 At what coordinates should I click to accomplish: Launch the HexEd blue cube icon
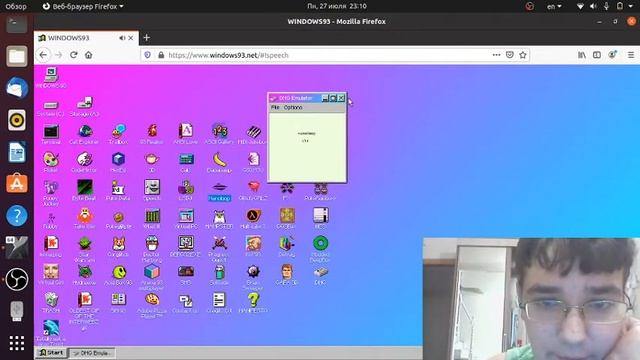[x=118, y=159]
